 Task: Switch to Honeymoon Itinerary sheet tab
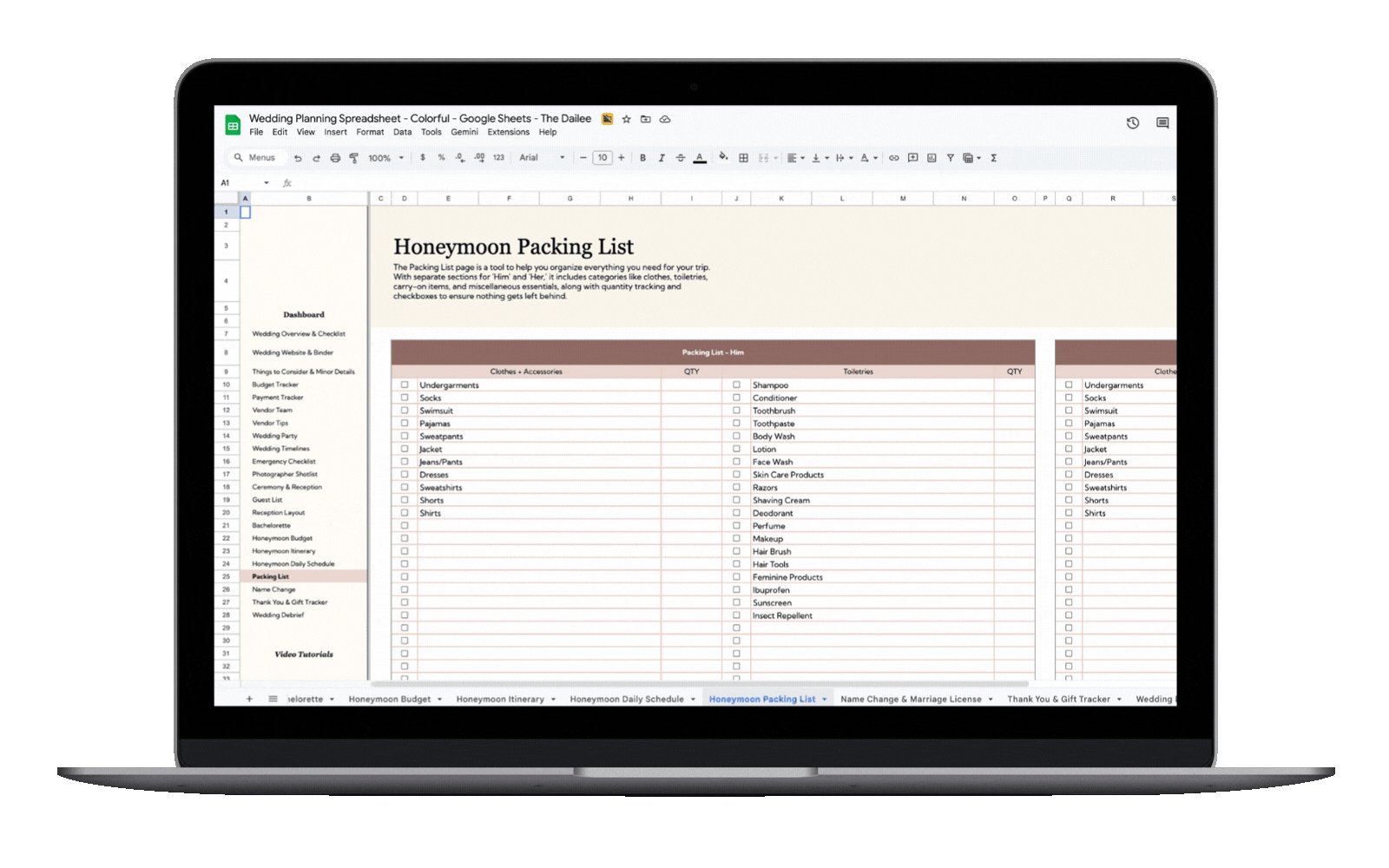[500, 700]
